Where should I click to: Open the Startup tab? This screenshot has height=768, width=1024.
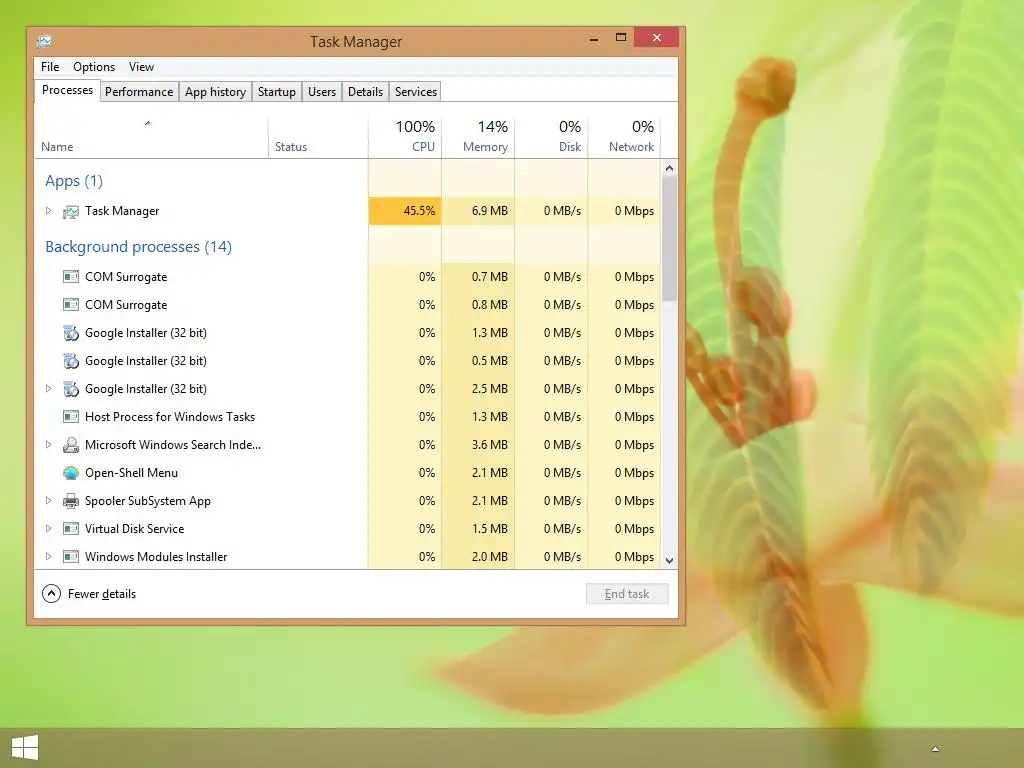(277, 92)
